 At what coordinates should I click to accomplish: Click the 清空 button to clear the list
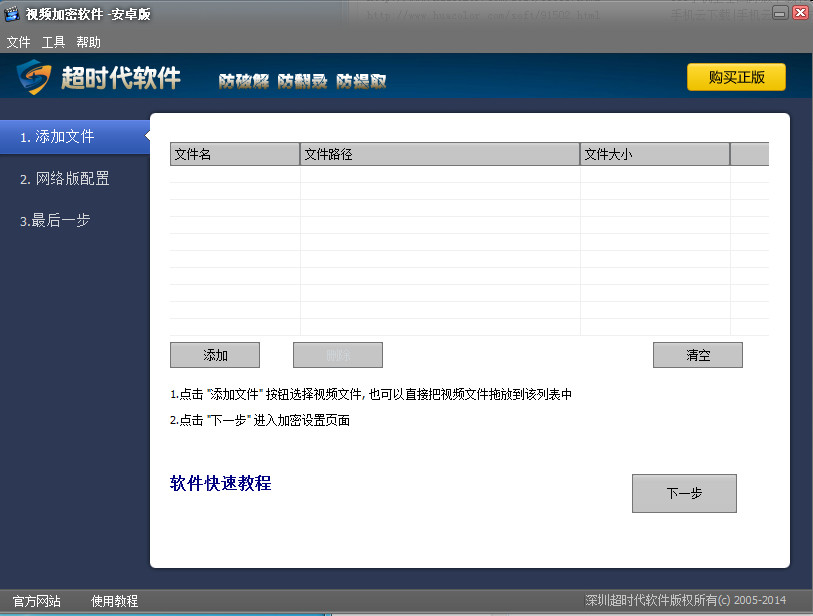click(697, 354)
